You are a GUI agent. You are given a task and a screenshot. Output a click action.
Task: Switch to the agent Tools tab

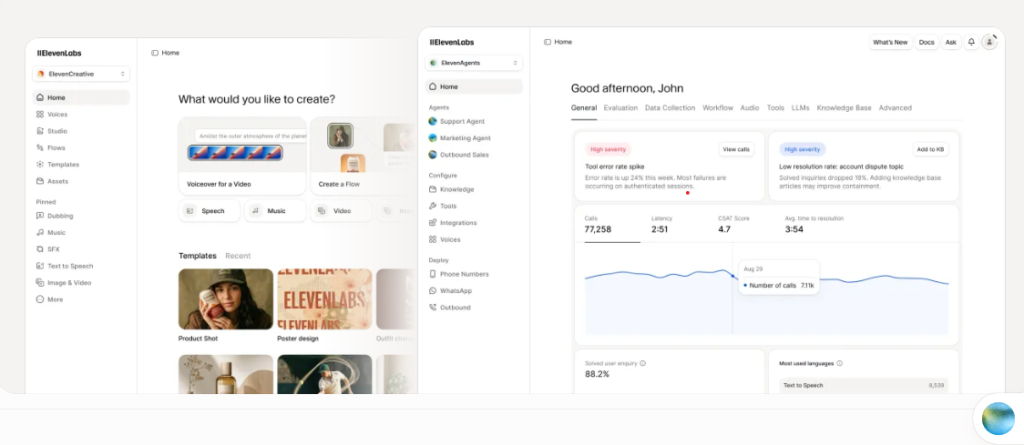(775, 108)
